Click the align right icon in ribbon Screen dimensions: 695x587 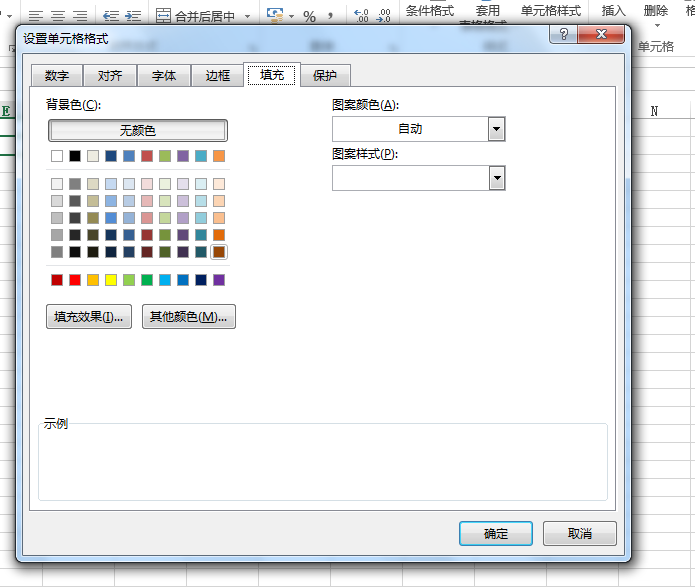pos(80,16)
